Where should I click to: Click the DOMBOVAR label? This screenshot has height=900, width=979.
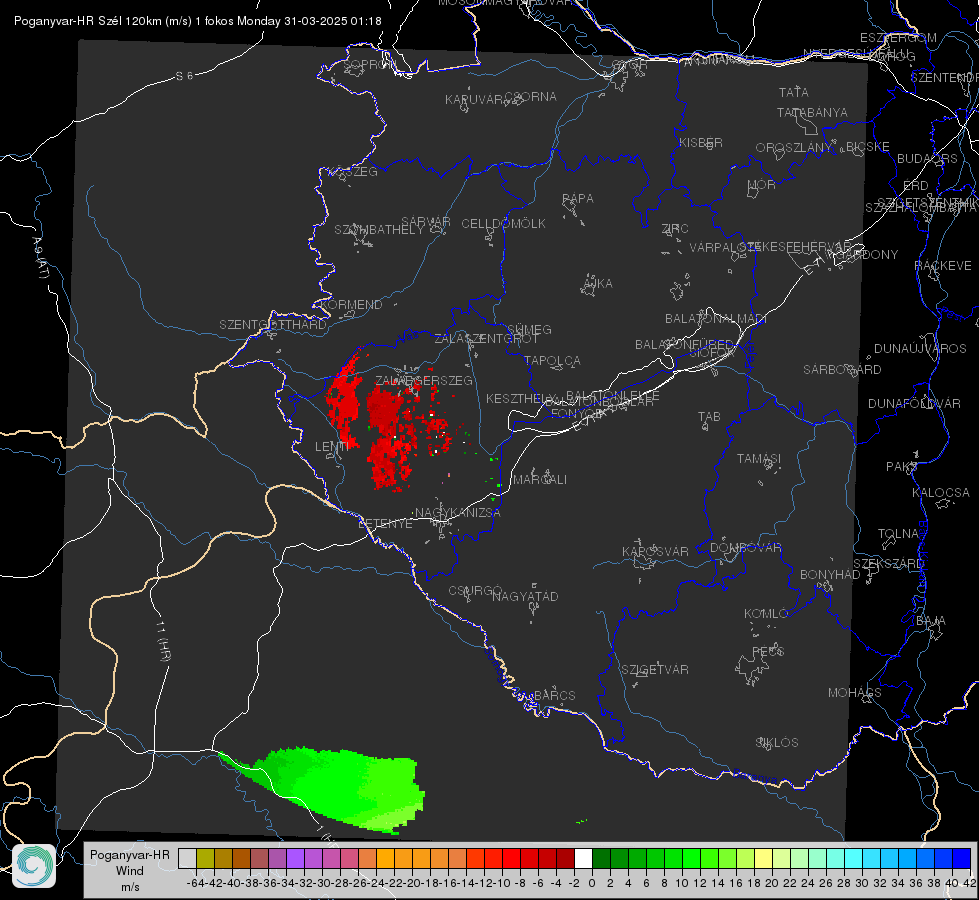click(745, 548)
